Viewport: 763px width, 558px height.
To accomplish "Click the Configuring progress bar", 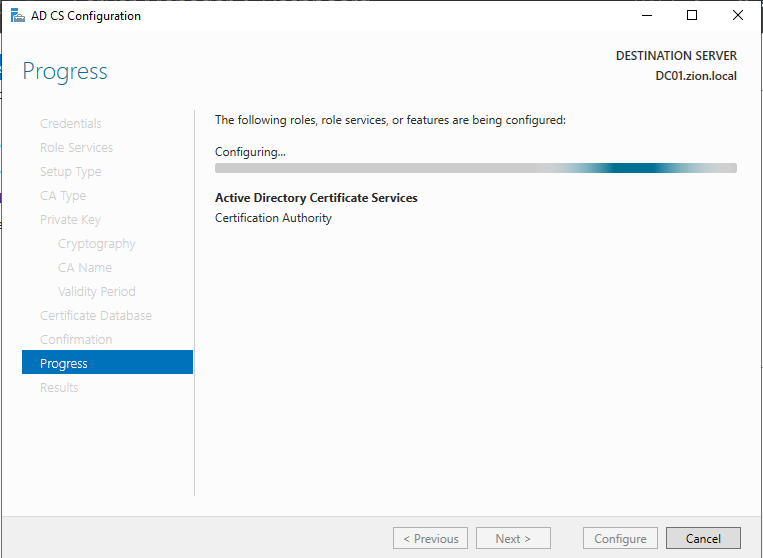I will (x=475, y=168).
